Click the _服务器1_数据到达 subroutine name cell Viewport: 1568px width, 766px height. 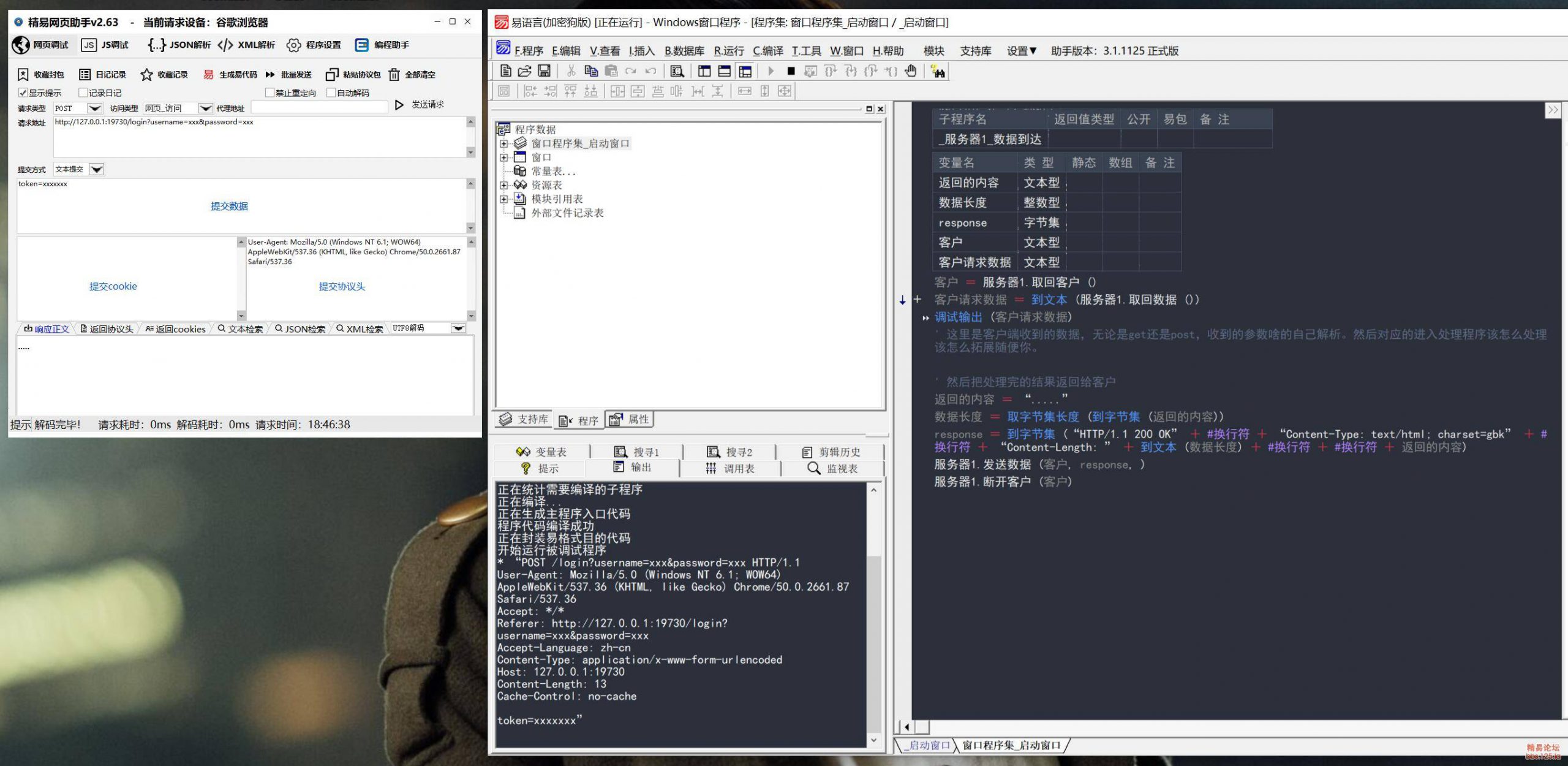[x=989, y=139]
